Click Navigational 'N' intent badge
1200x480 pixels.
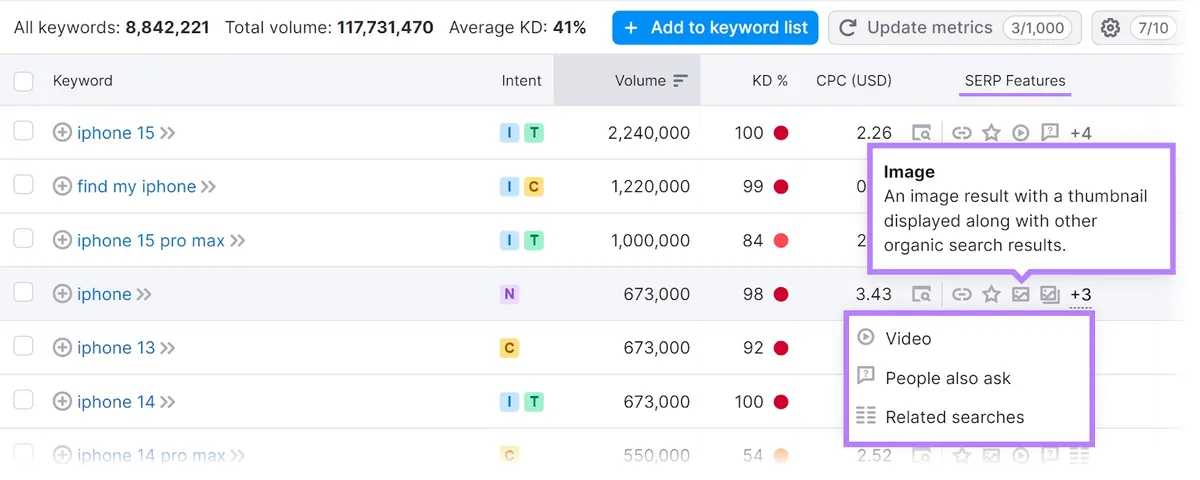coord(510,294)
